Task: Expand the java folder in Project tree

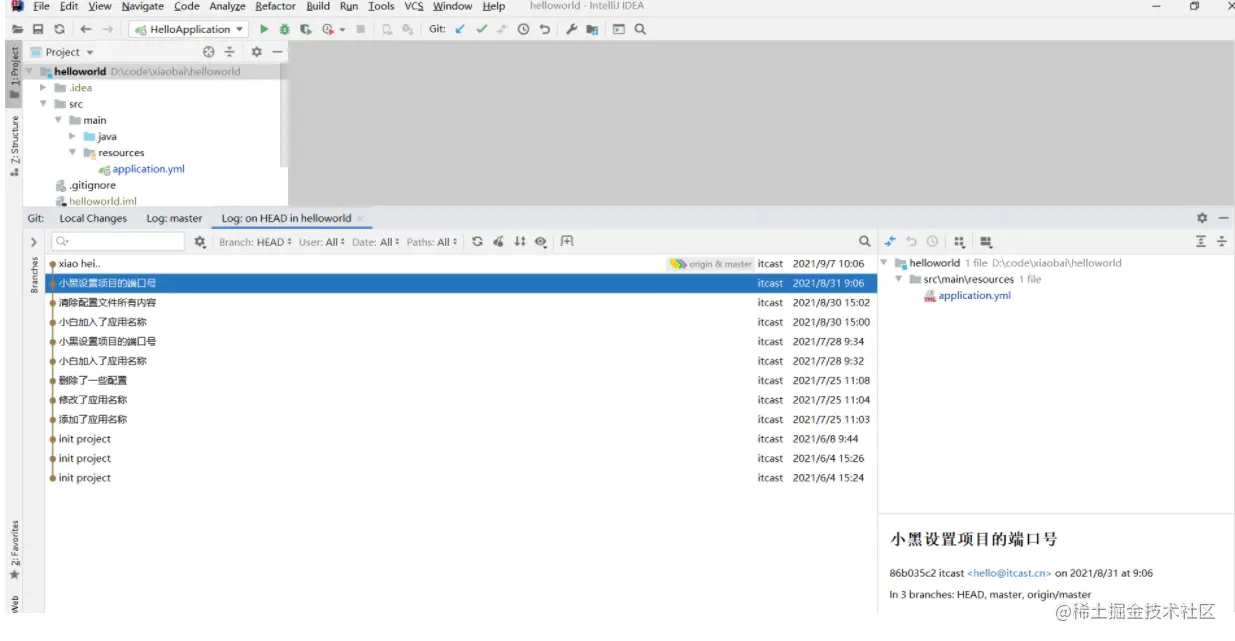Action: tap(73, 137)
